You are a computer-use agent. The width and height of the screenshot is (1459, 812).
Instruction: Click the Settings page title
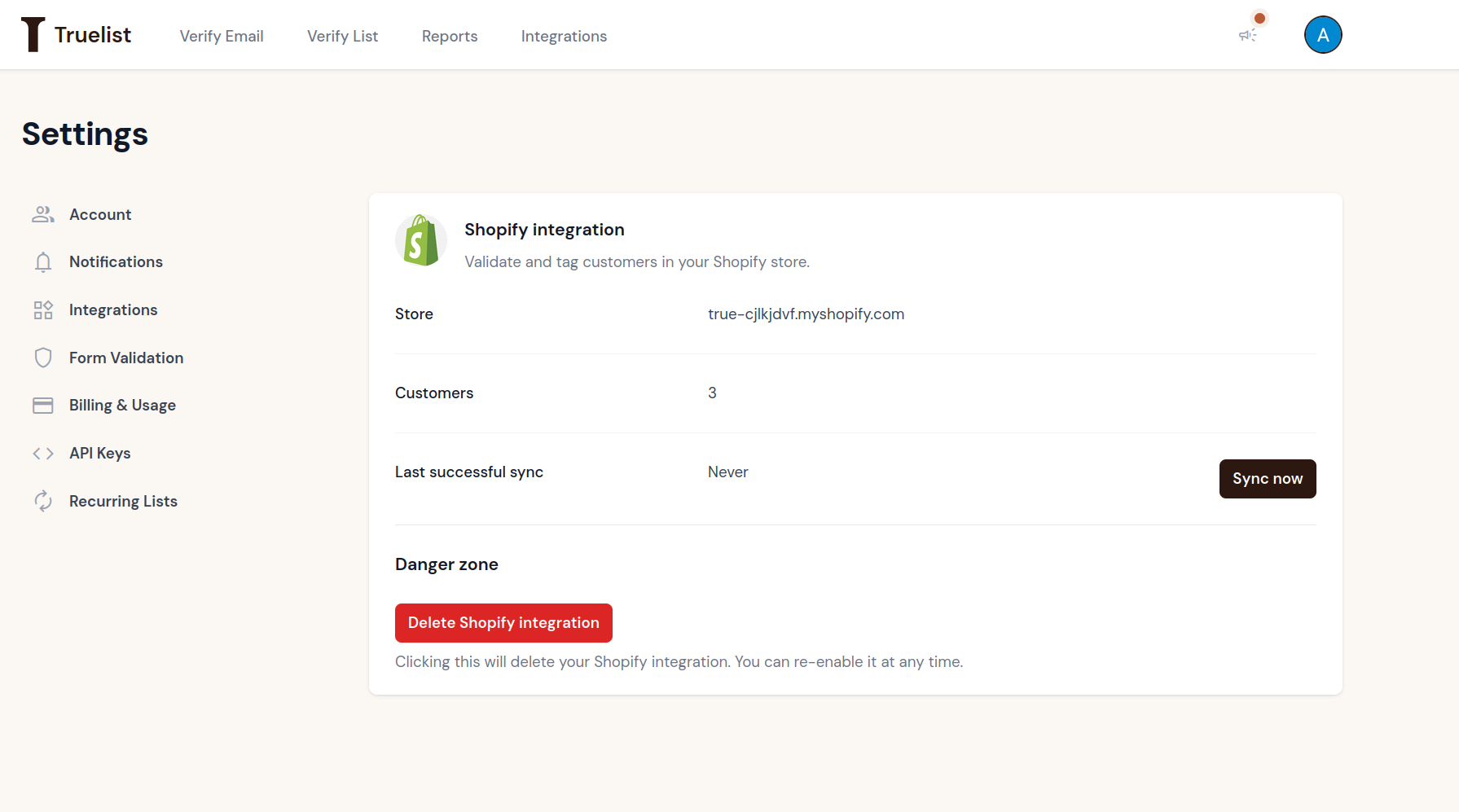pos(85,134)
